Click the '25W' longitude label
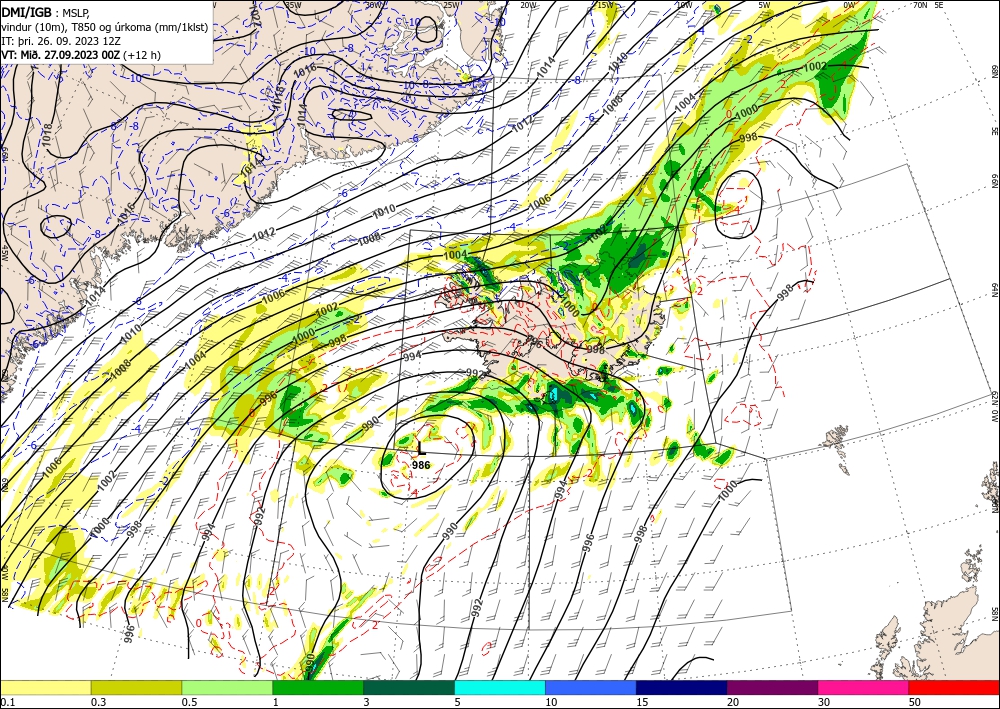Screen dimensions: 1000x709 point(451,5)
